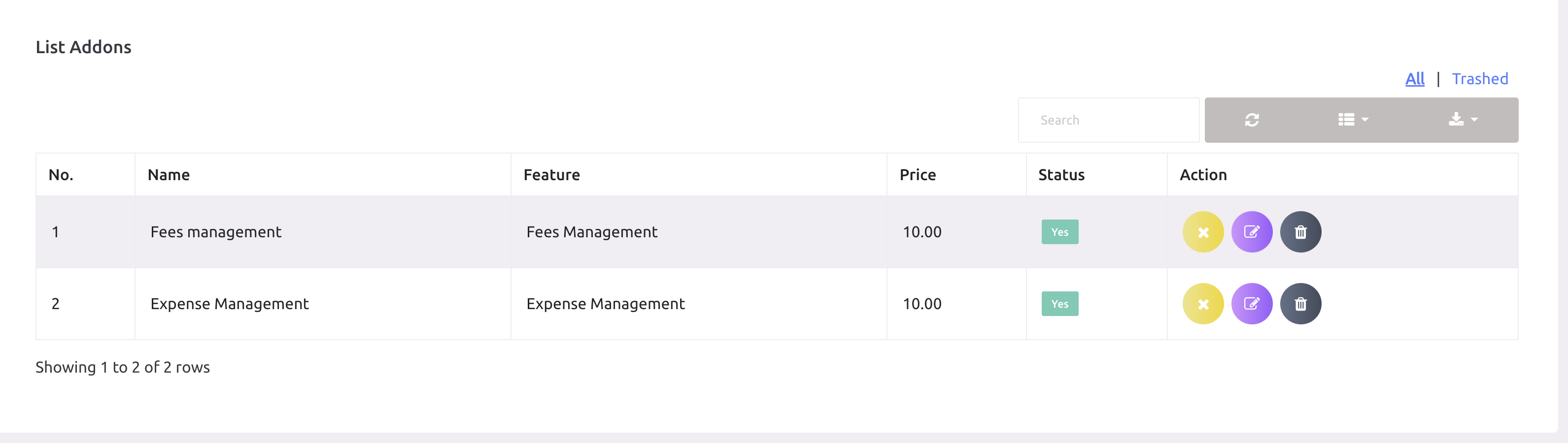
Task: Edit the Fees management addon
Action: pos(1252,232)
